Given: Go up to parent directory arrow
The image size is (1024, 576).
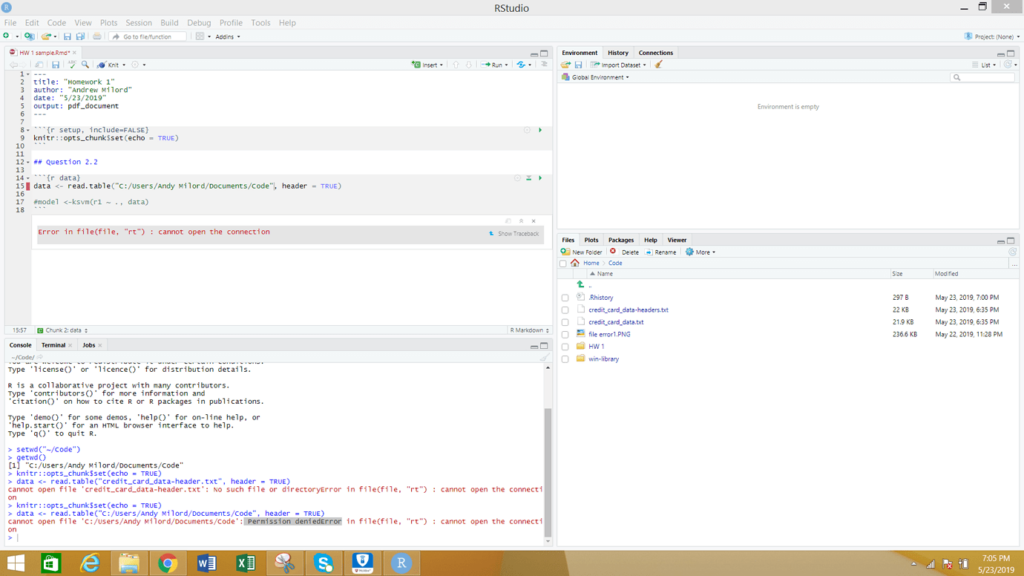Looking at the screenshot, I should coord(581,285).
